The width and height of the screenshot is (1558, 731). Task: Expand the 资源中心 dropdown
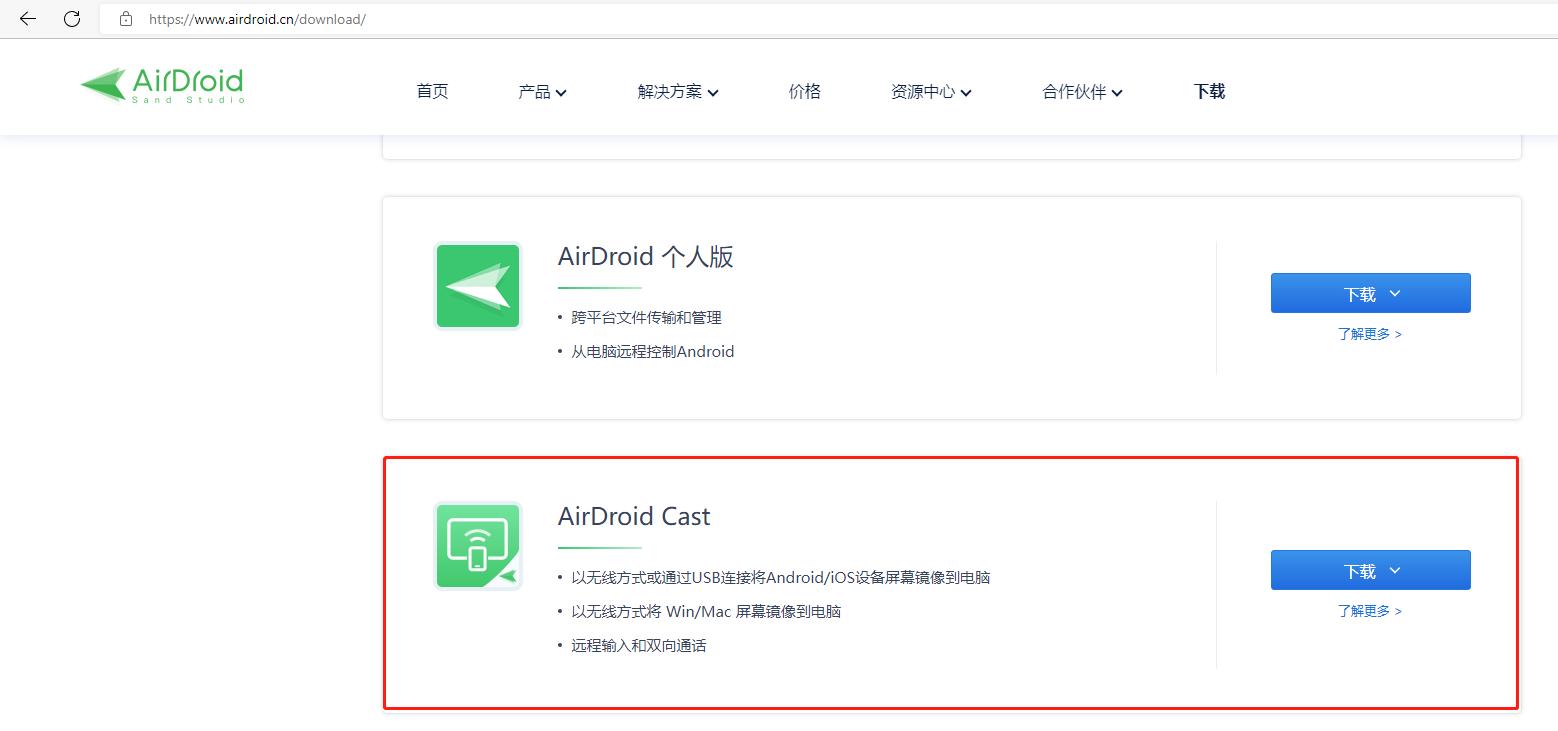coord(930,91)
